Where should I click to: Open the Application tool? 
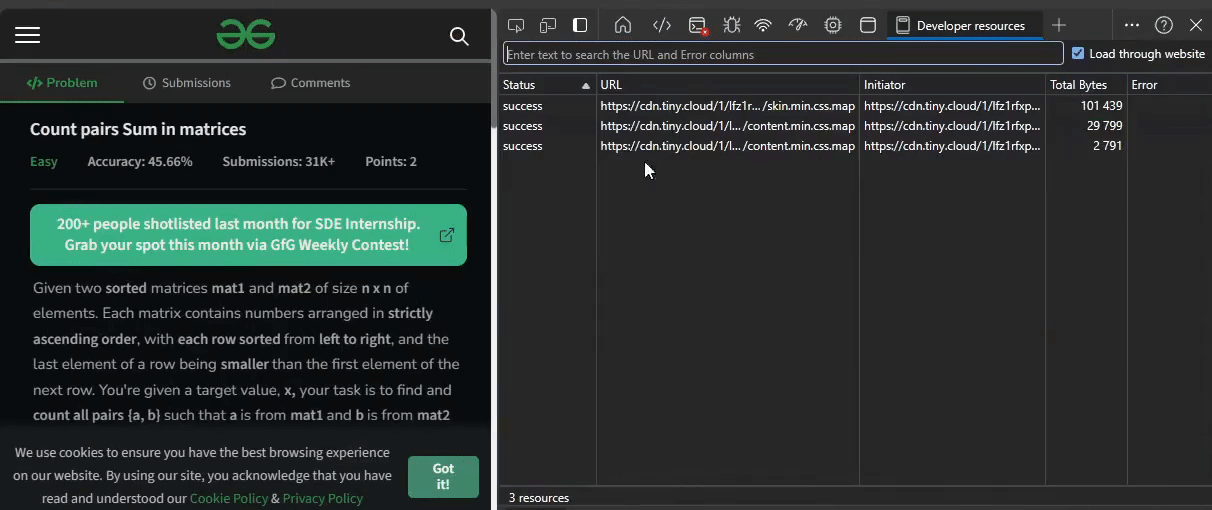(x=868, y=25)
